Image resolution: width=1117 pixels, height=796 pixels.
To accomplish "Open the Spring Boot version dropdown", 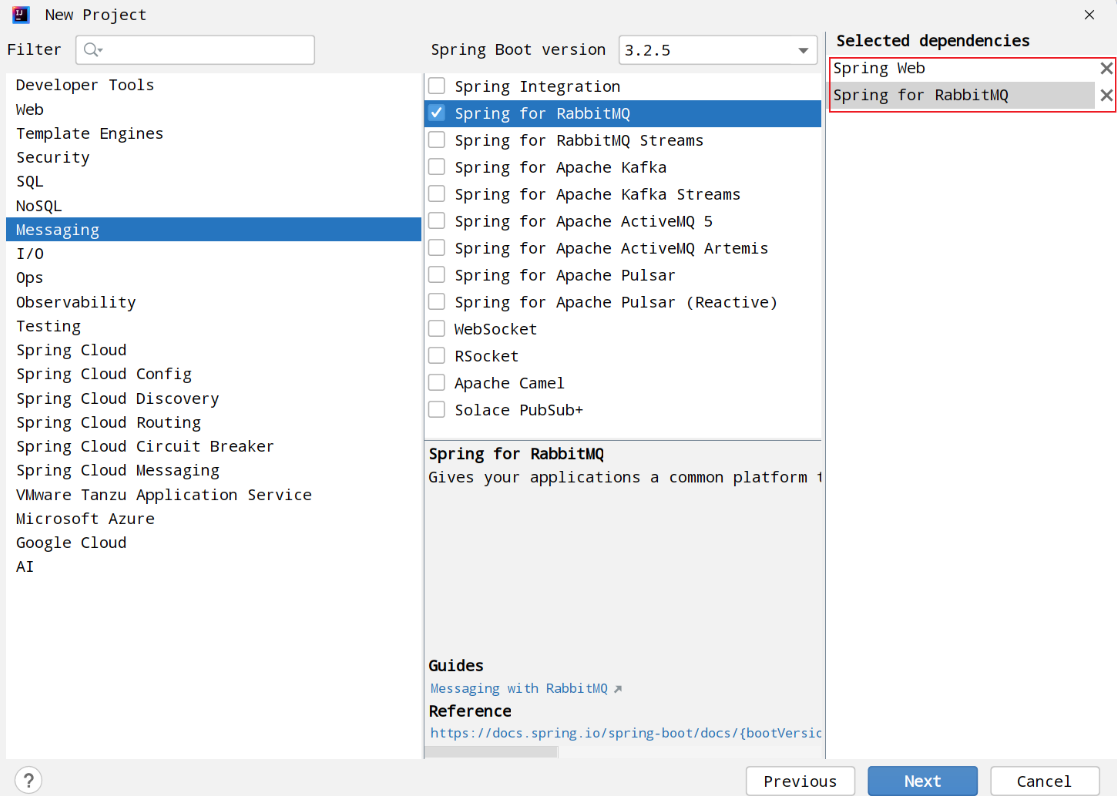I will (x=717, y=50).
